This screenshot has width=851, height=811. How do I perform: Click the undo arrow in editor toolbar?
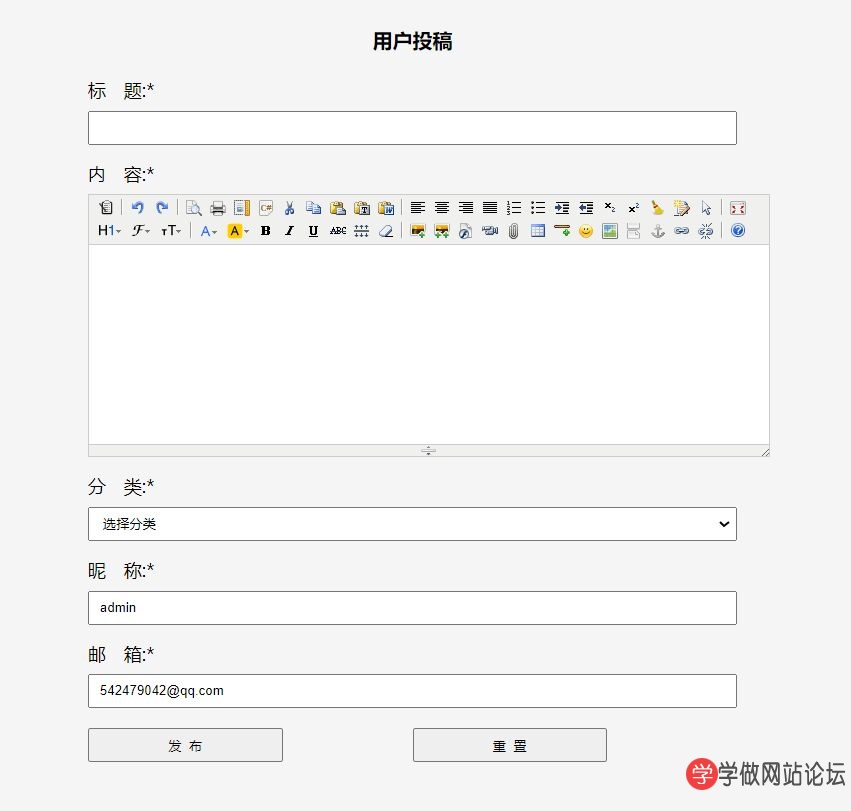coord(138,208)
